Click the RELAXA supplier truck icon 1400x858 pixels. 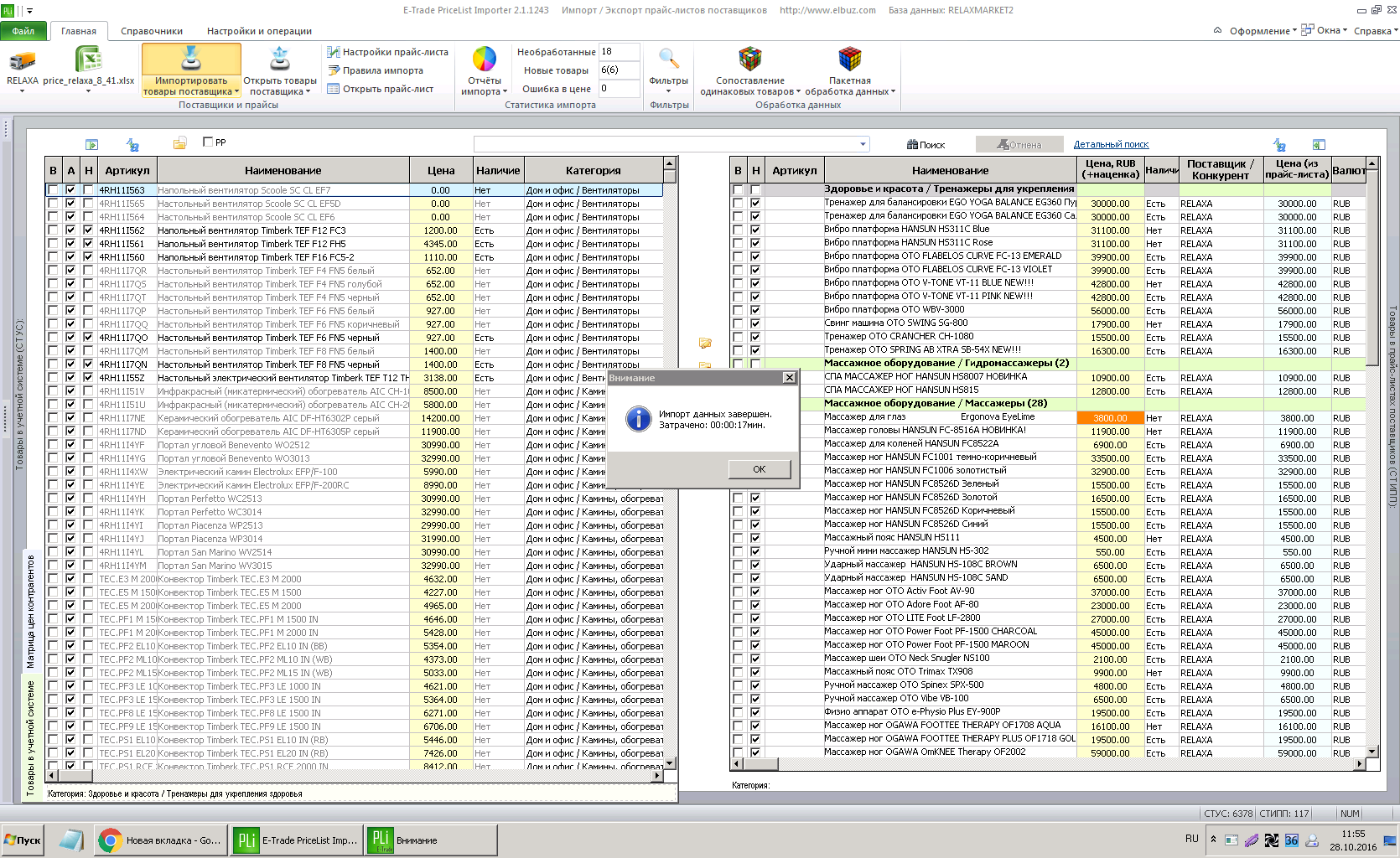[23, 61]
